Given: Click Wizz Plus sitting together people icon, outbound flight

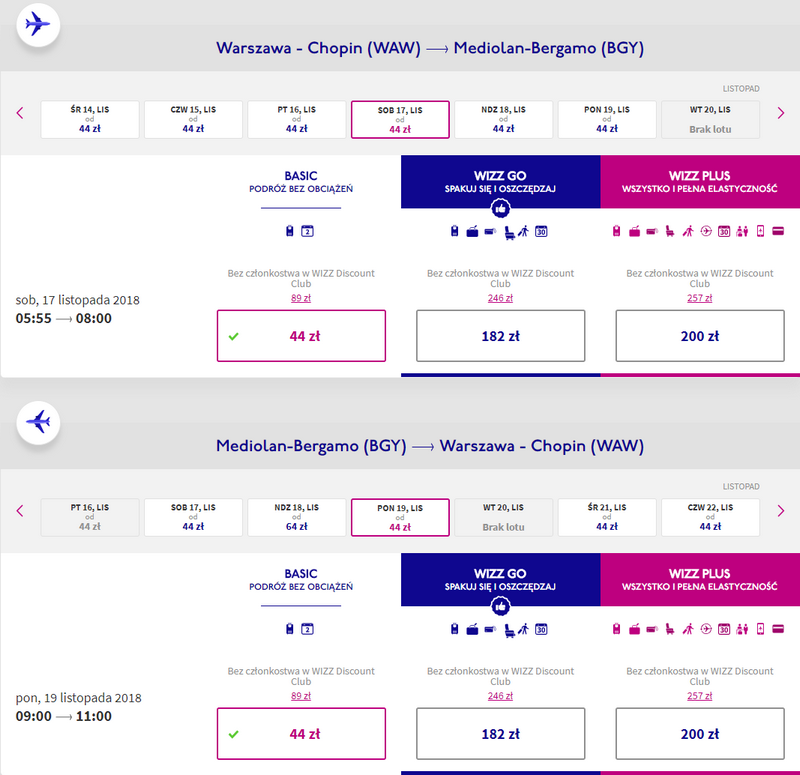Looking at the screenshot, I should (x=742, y=232).
